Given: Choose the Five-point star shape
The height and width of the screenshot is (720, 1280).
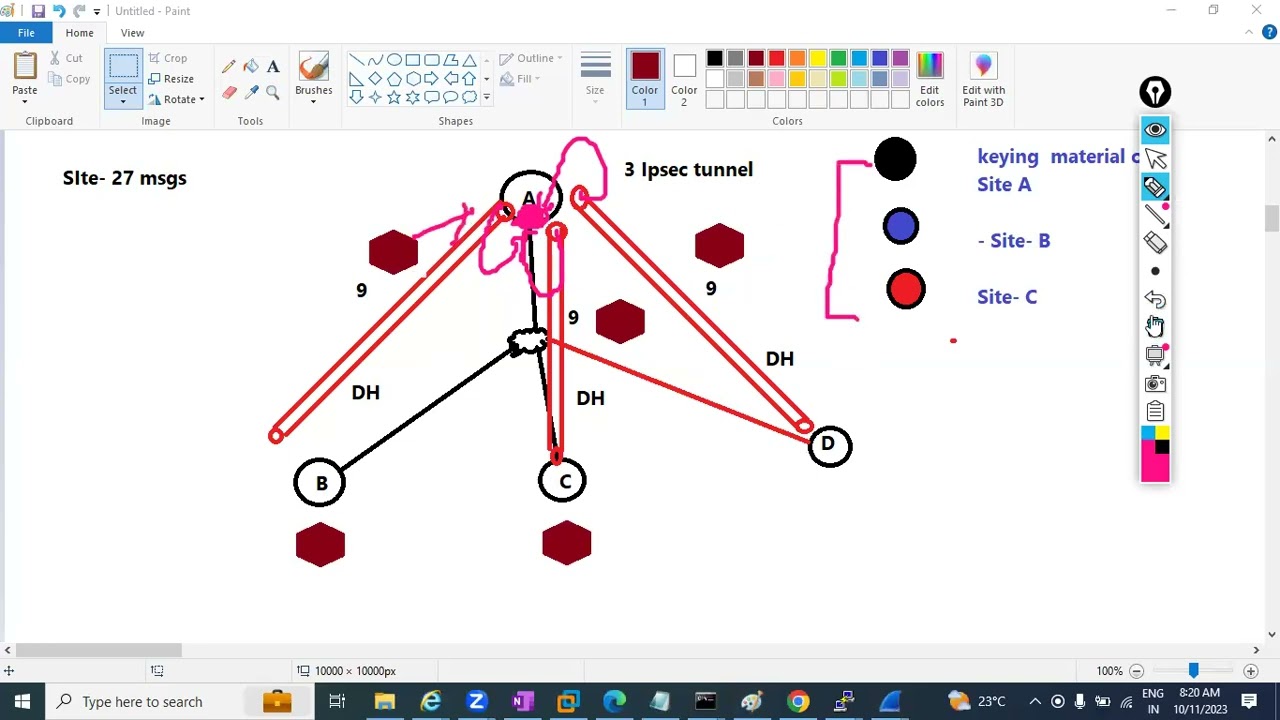Looking at the screenshot, I should 394,97.
